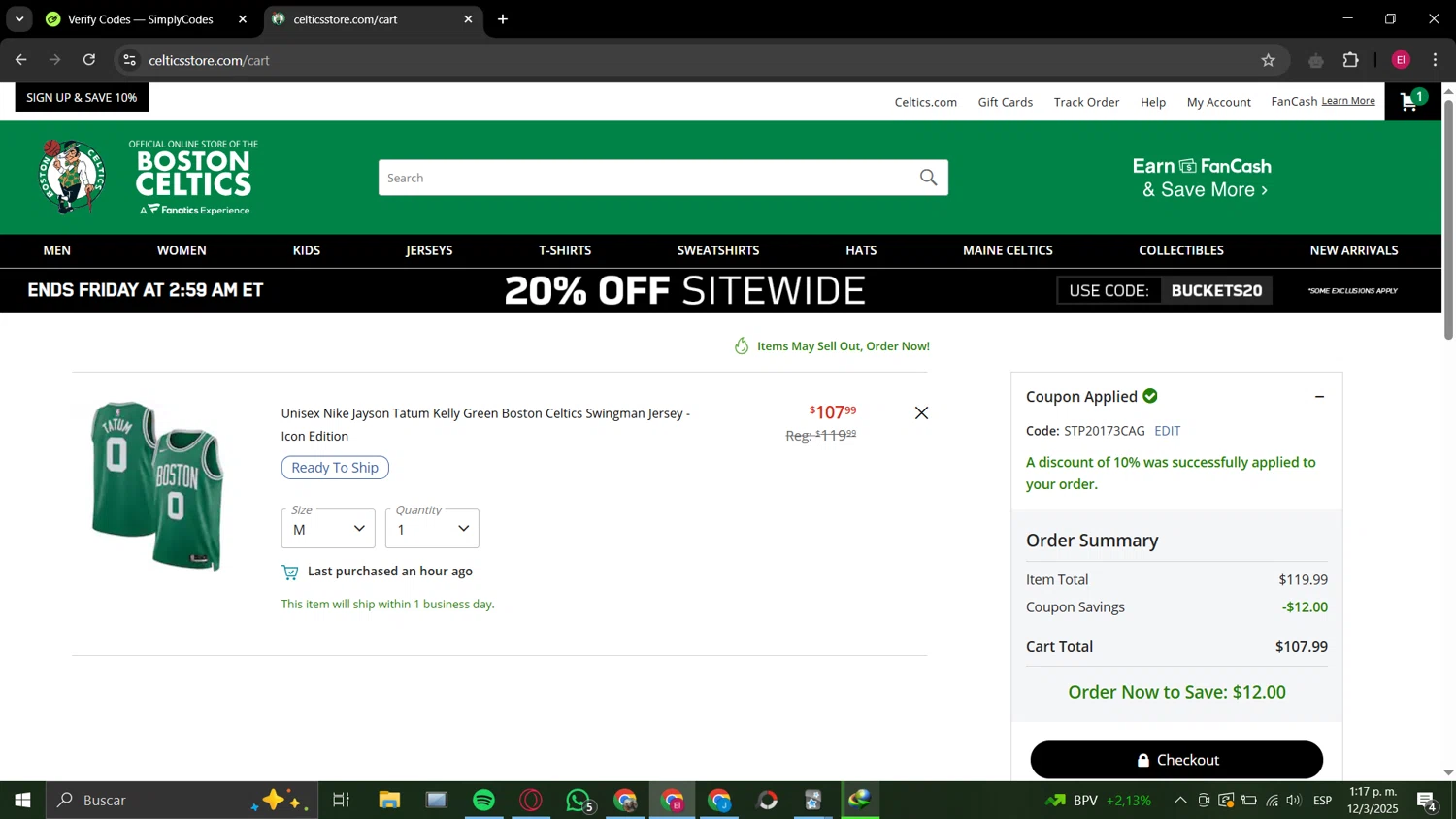The image size is (1456, 819).
Task: Click Earn FanCash & Save More banner
Action: (1203, 178)
